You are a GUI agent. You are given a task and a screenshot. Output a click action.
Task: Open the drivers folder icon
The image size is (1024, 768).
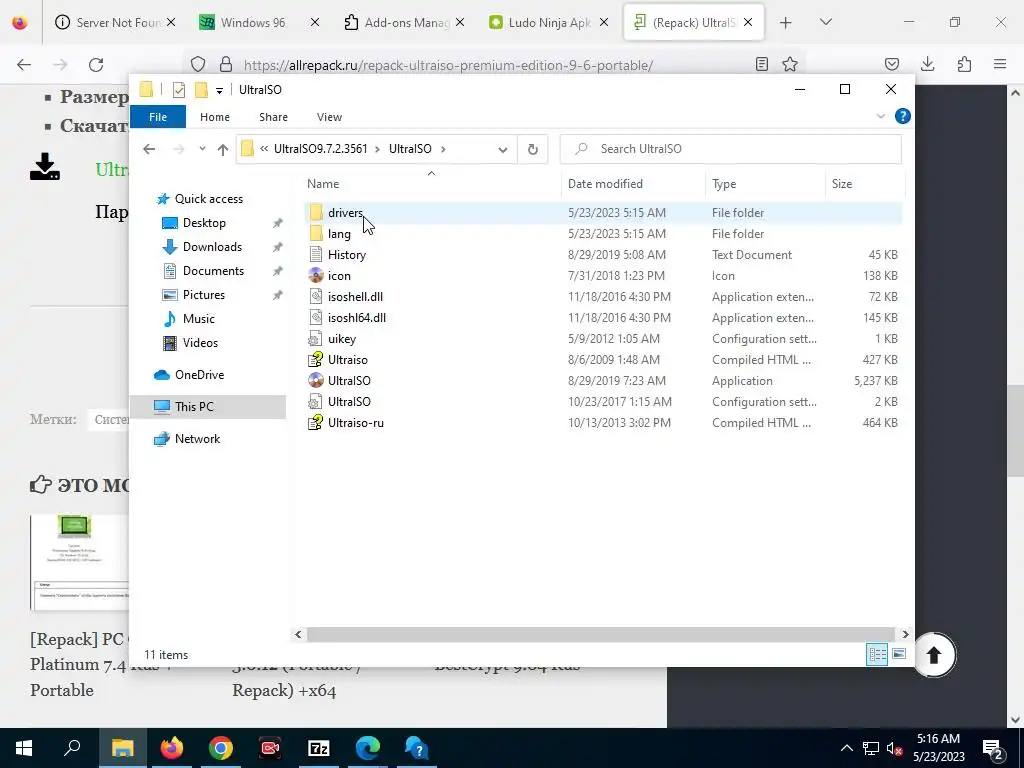pyautogui.click(x=316, y=212)
